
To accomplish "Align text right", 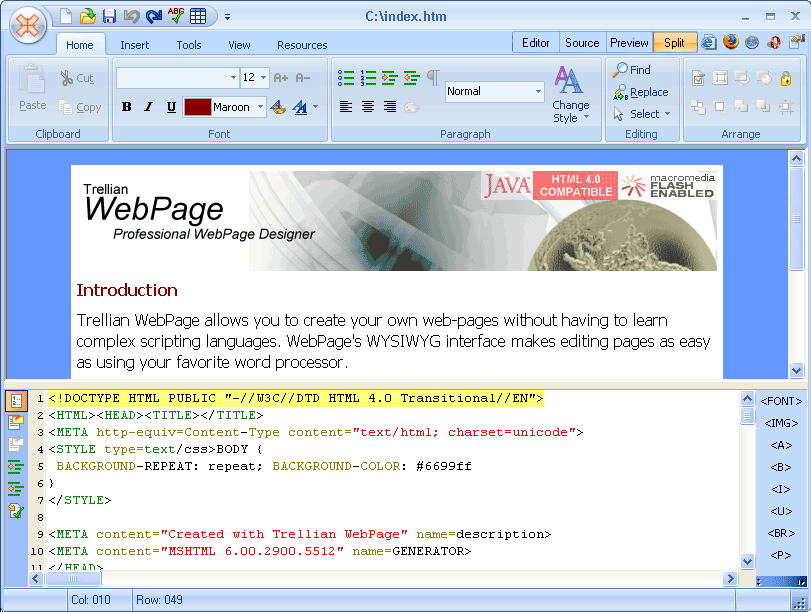I will coord(390,107).
